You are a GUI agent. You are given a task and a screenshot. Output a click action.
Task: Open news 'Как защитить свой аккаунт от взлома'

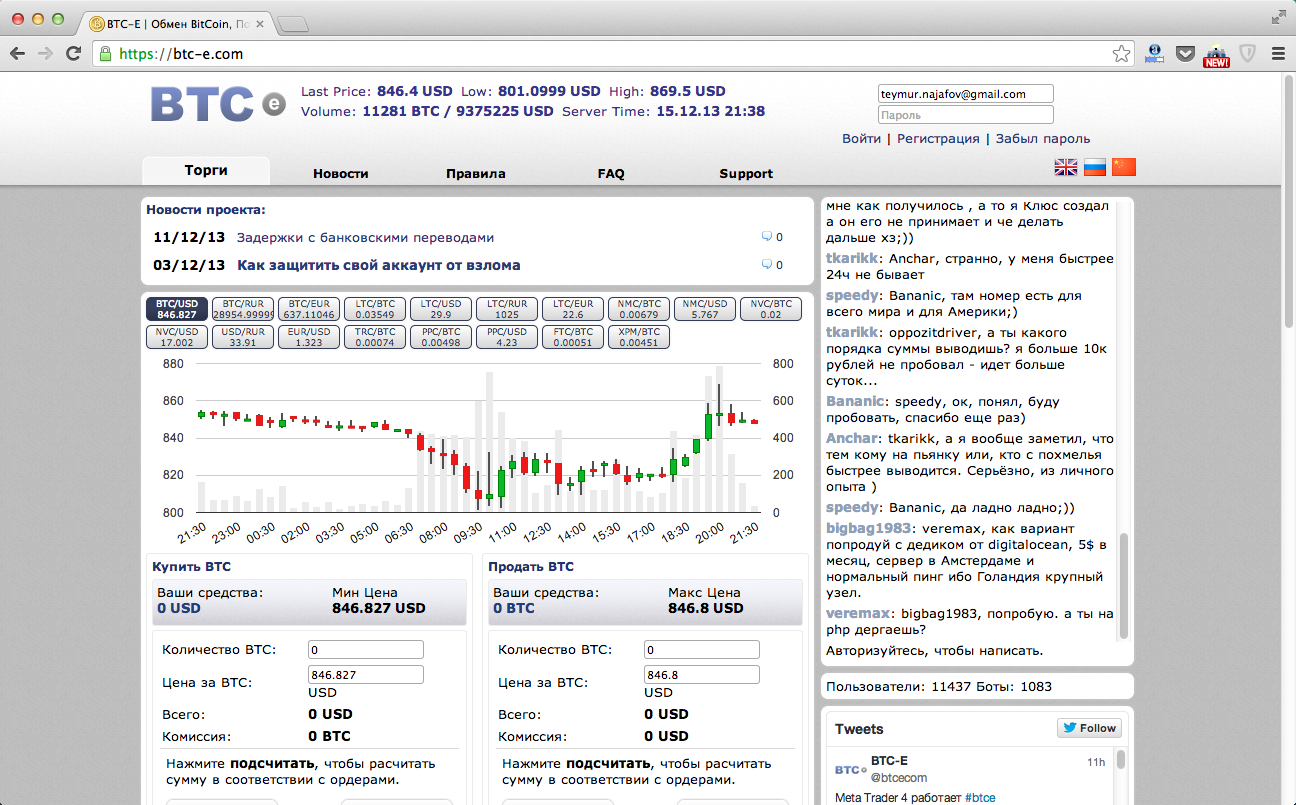(x=378, y=265)
